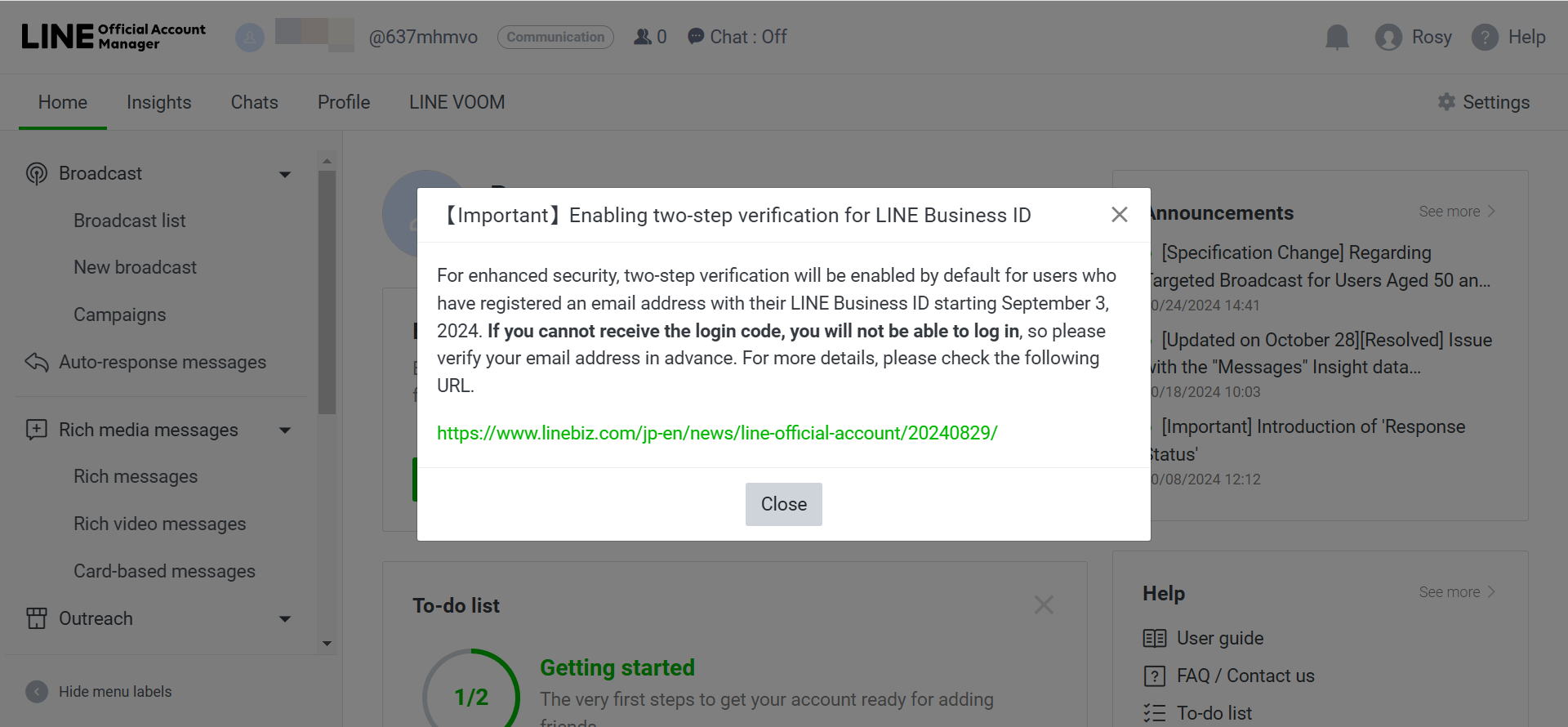Image resolution: width=1568 pixels, height=727 pixels.
Task: Open the linebiz.com news URL link
Action: (717, 433)
